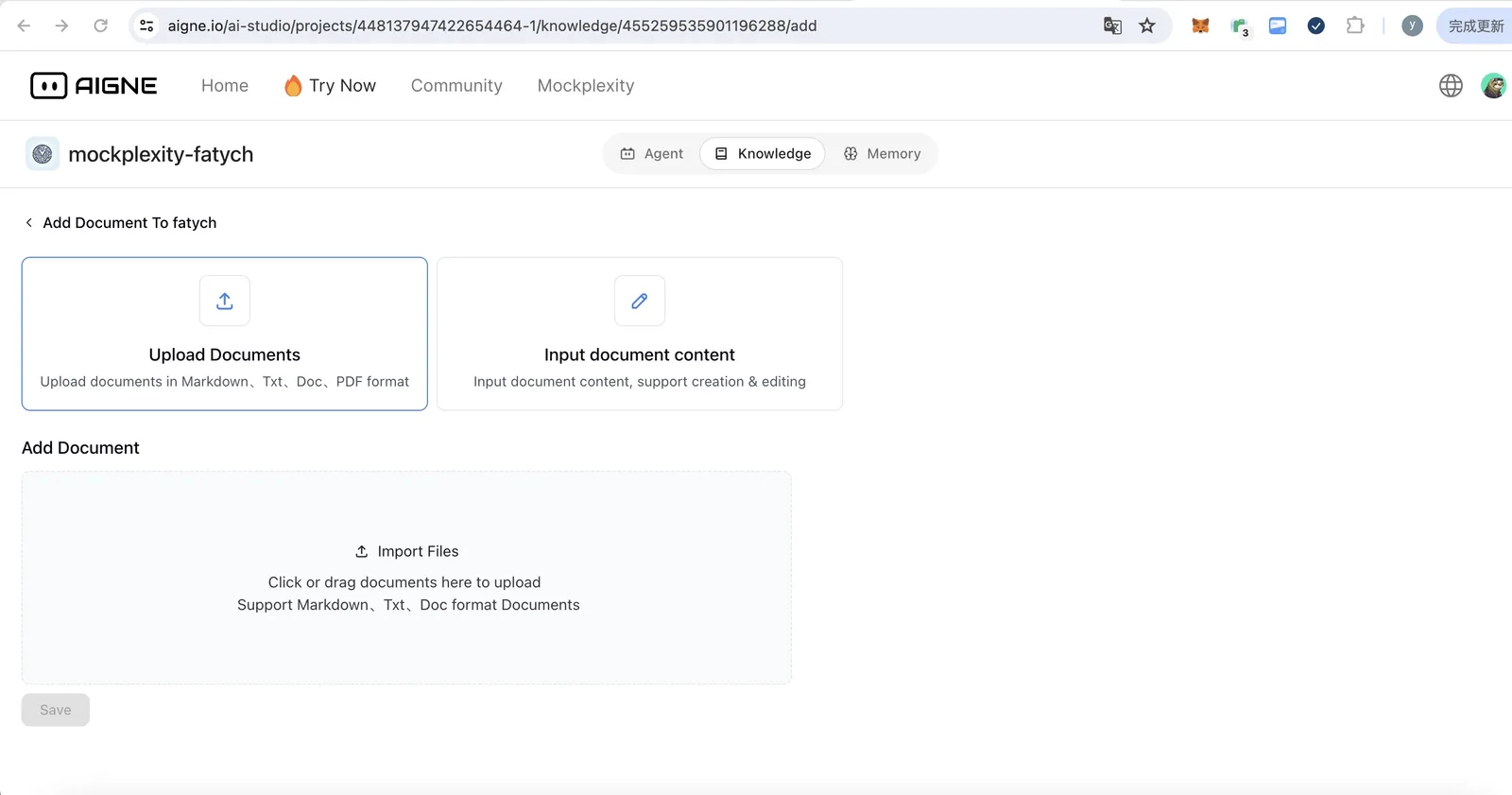Open the Home navigation link
Screen dimensions: 1512x795
(225, 86)
